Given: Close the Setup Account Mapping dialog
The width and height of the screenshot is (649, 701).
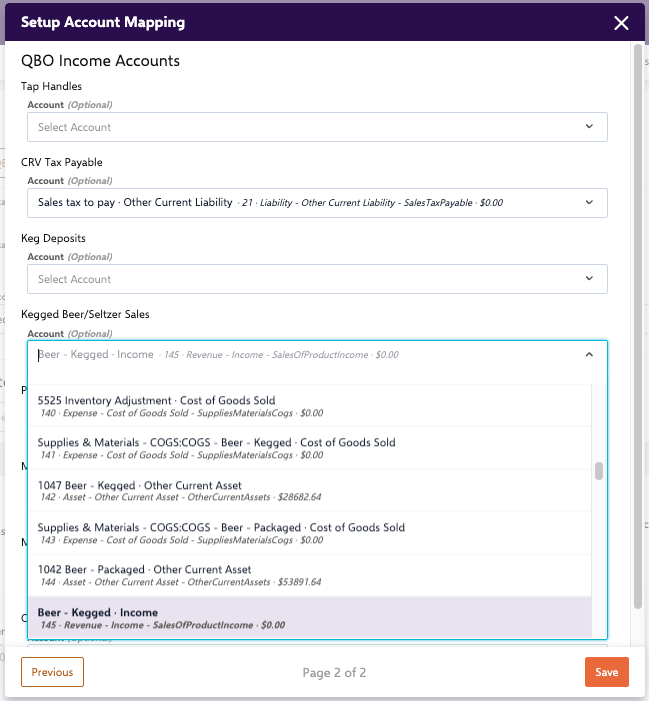Looking at the screenshot, I should [621, 23].
